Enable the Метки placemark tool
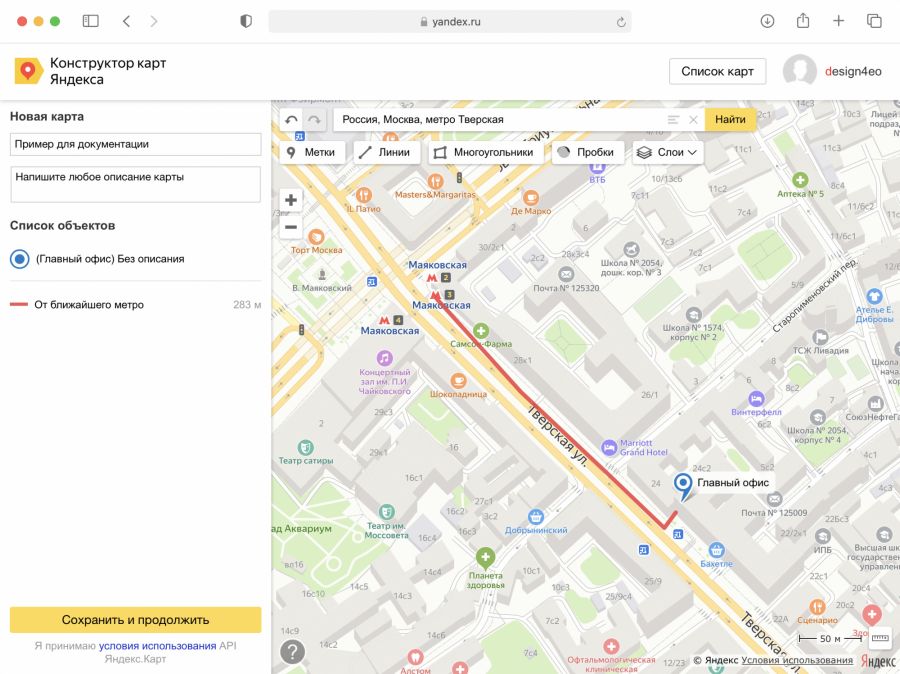The width and height of the screenshot is (900, 674). 311,152
